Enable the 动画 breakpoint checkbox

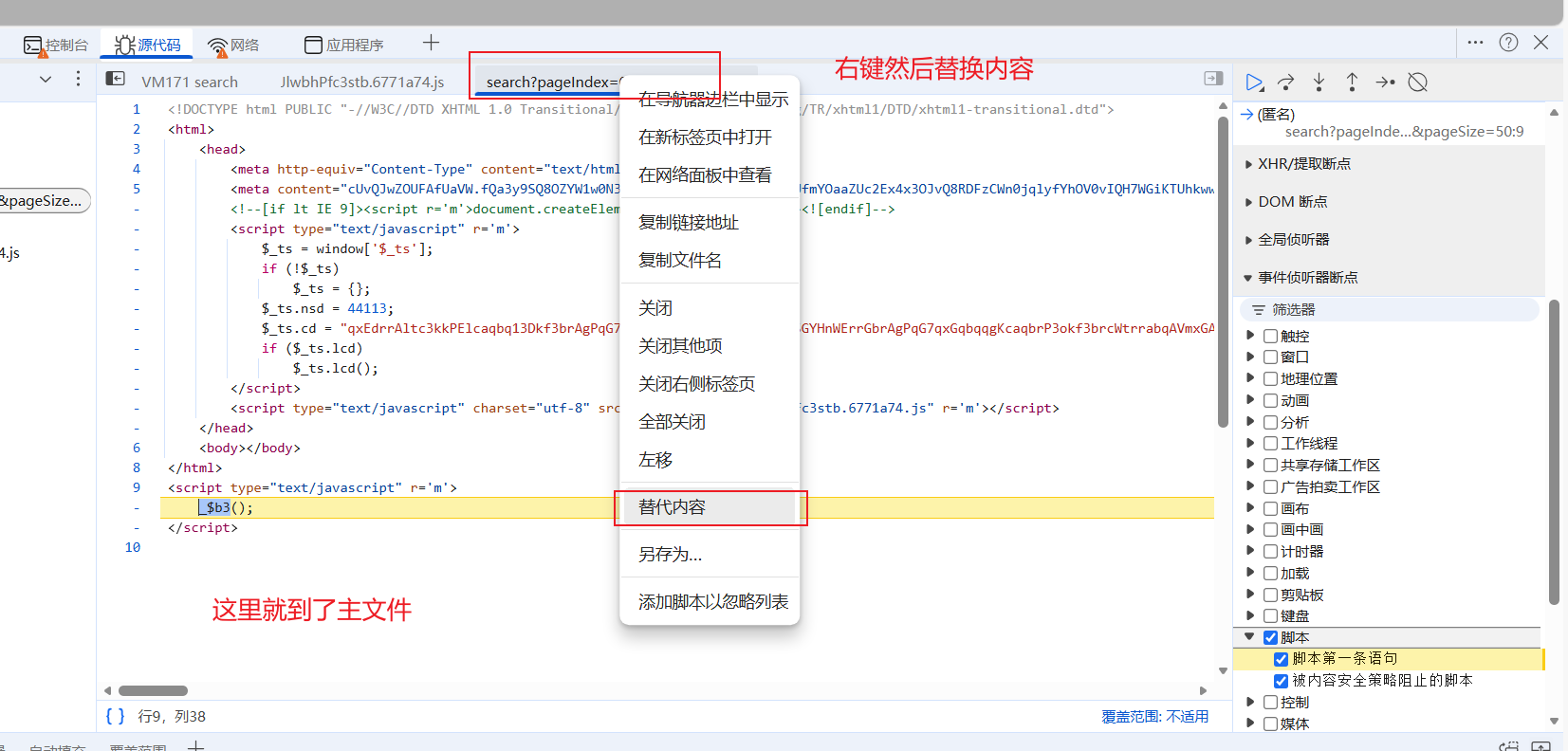1270,400
